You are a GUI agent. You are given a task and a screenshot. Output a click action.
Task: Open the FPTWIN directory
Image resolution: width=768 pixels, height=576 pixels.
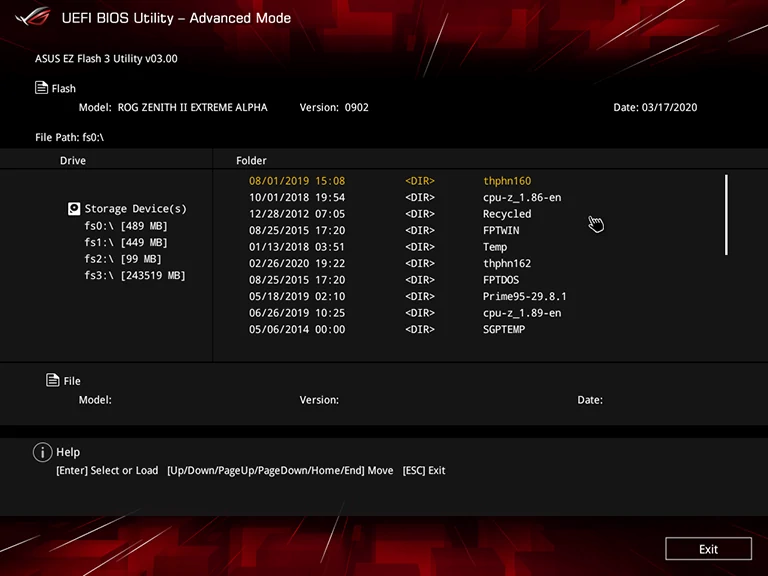point(500,231)
